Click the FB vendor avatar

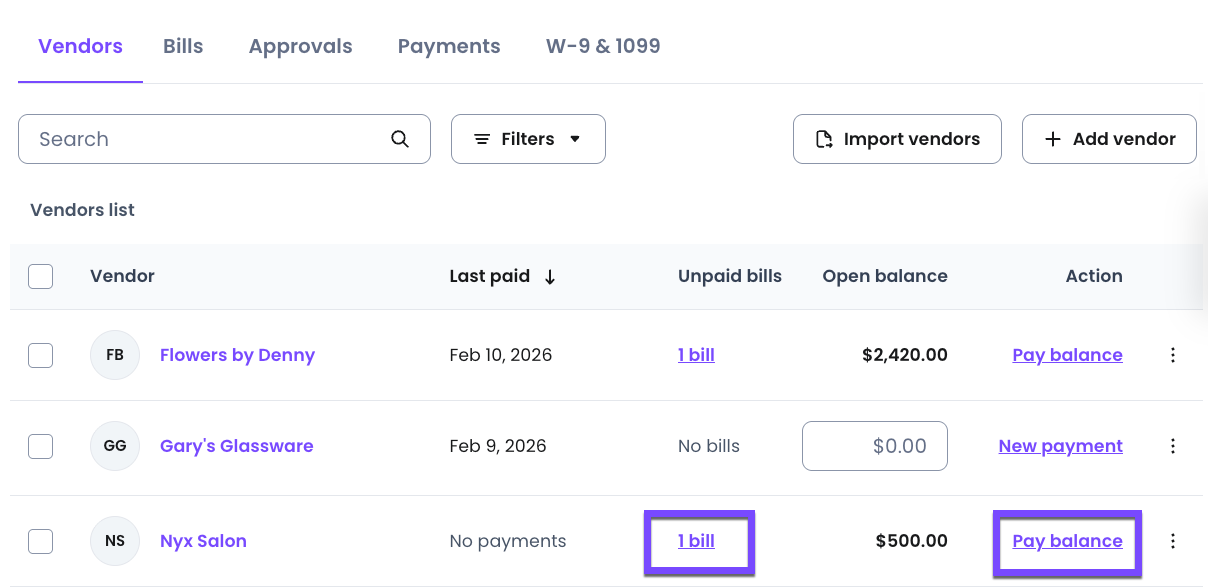pyautogui.click(x=115, y=355)
